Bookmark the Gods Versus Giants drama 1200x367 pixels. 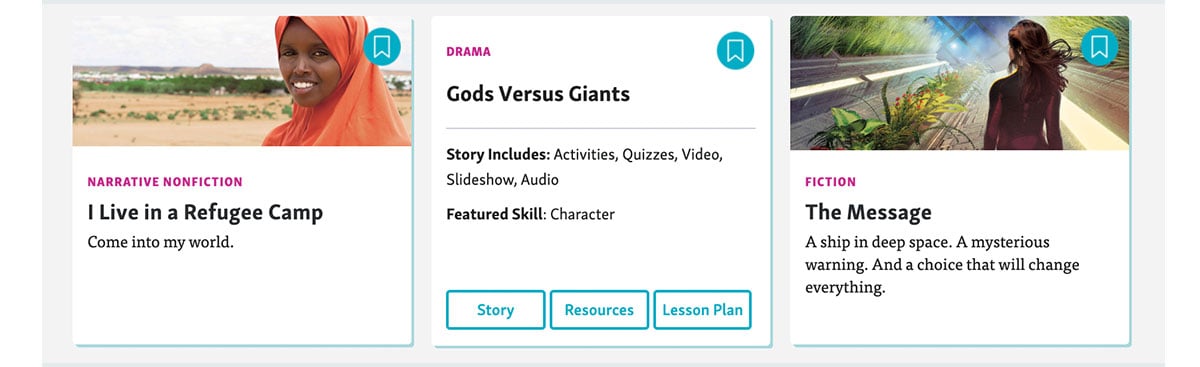(x=735, y=51)
